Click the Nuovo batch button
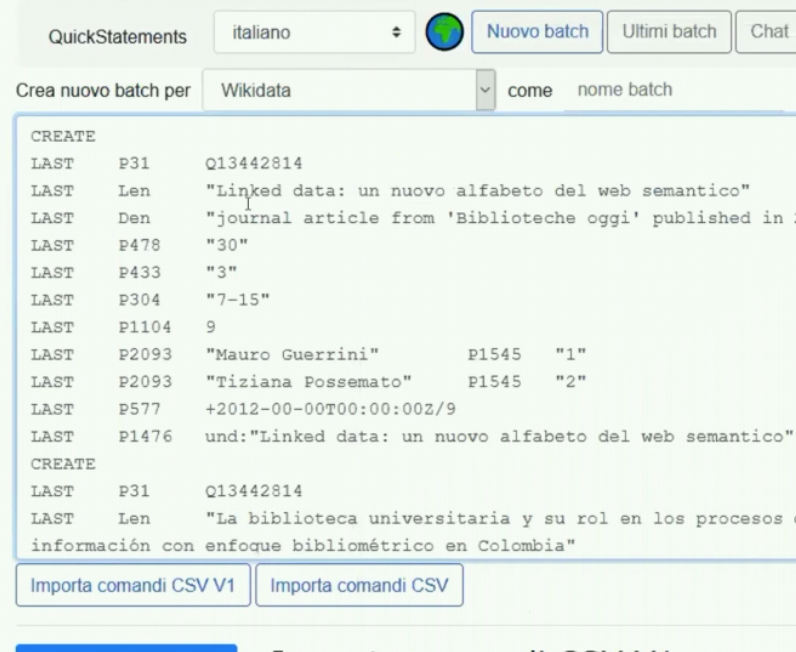The image size is (796, 652). (537, 31)
